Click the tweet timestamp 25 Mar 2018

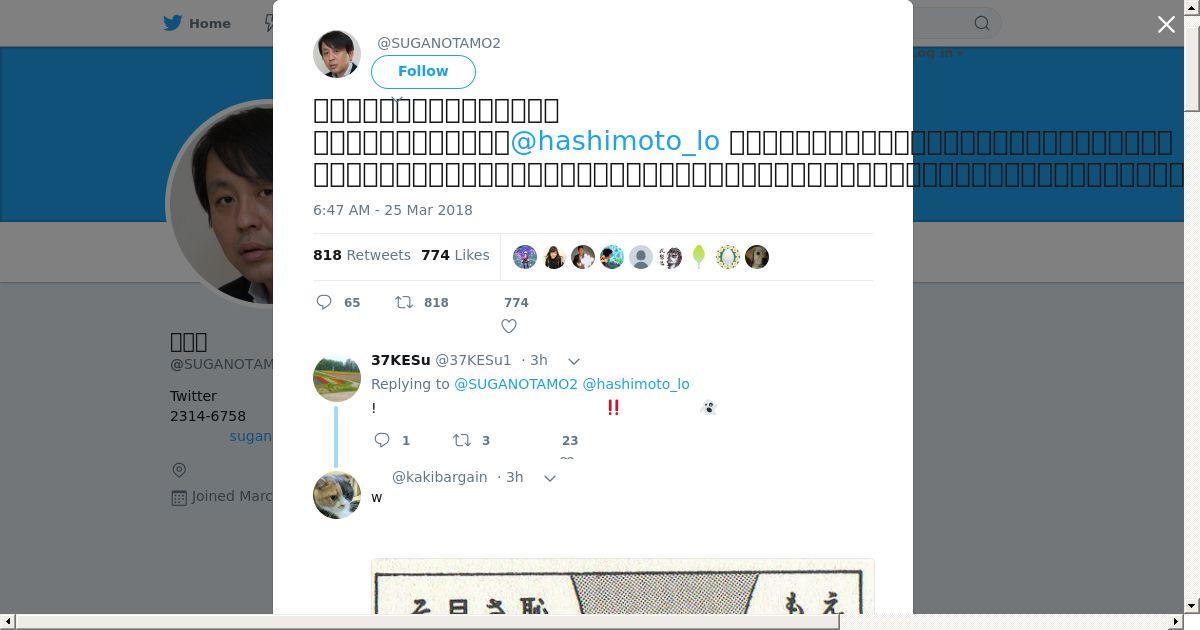click(x=393, y=210)
